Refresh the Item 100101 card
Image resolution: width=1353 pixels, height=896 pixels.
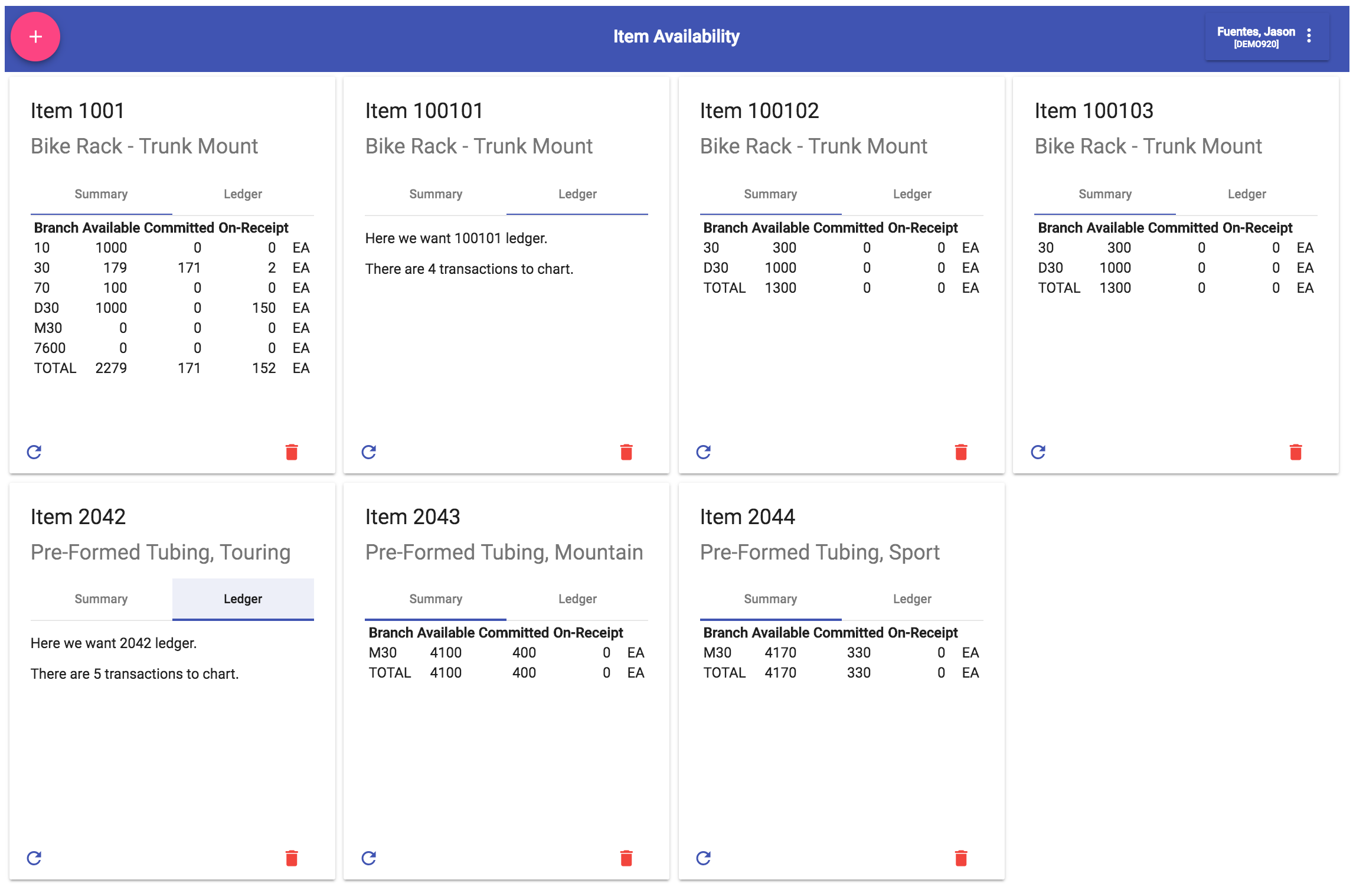click(369, 452)
